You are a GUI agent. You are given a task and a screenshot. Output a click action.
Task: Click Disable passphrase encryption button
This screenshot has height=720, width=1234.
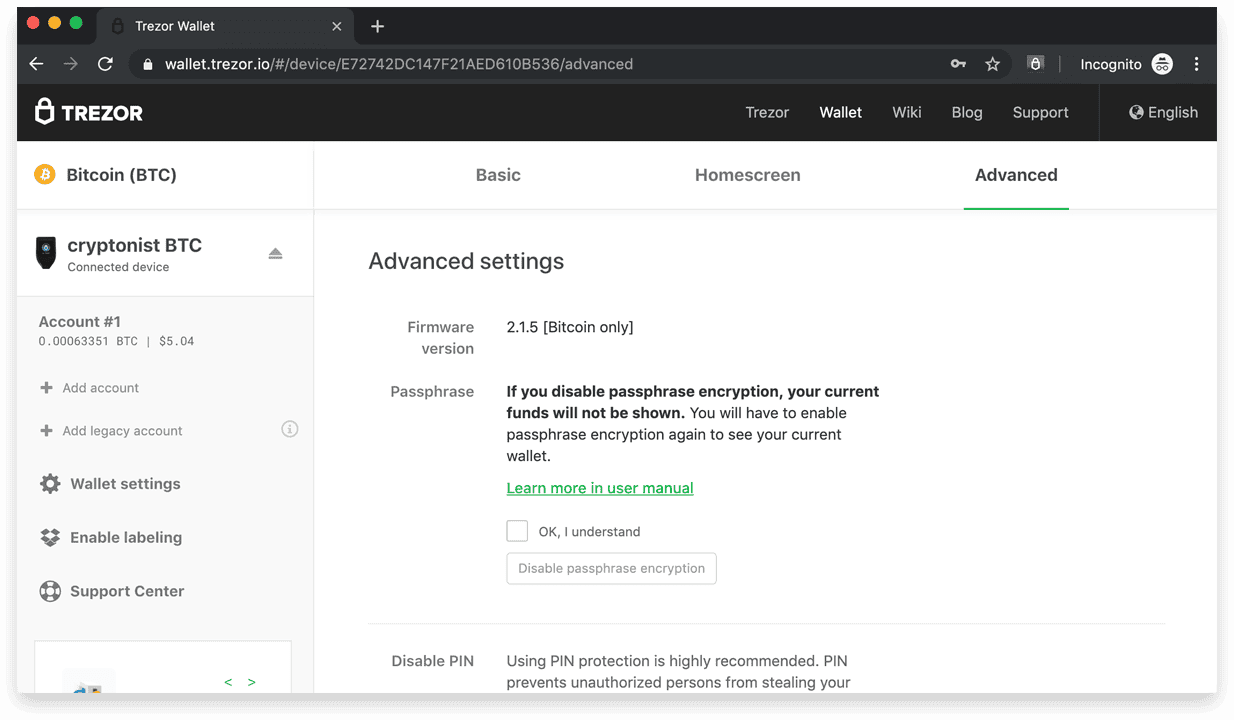612,568
